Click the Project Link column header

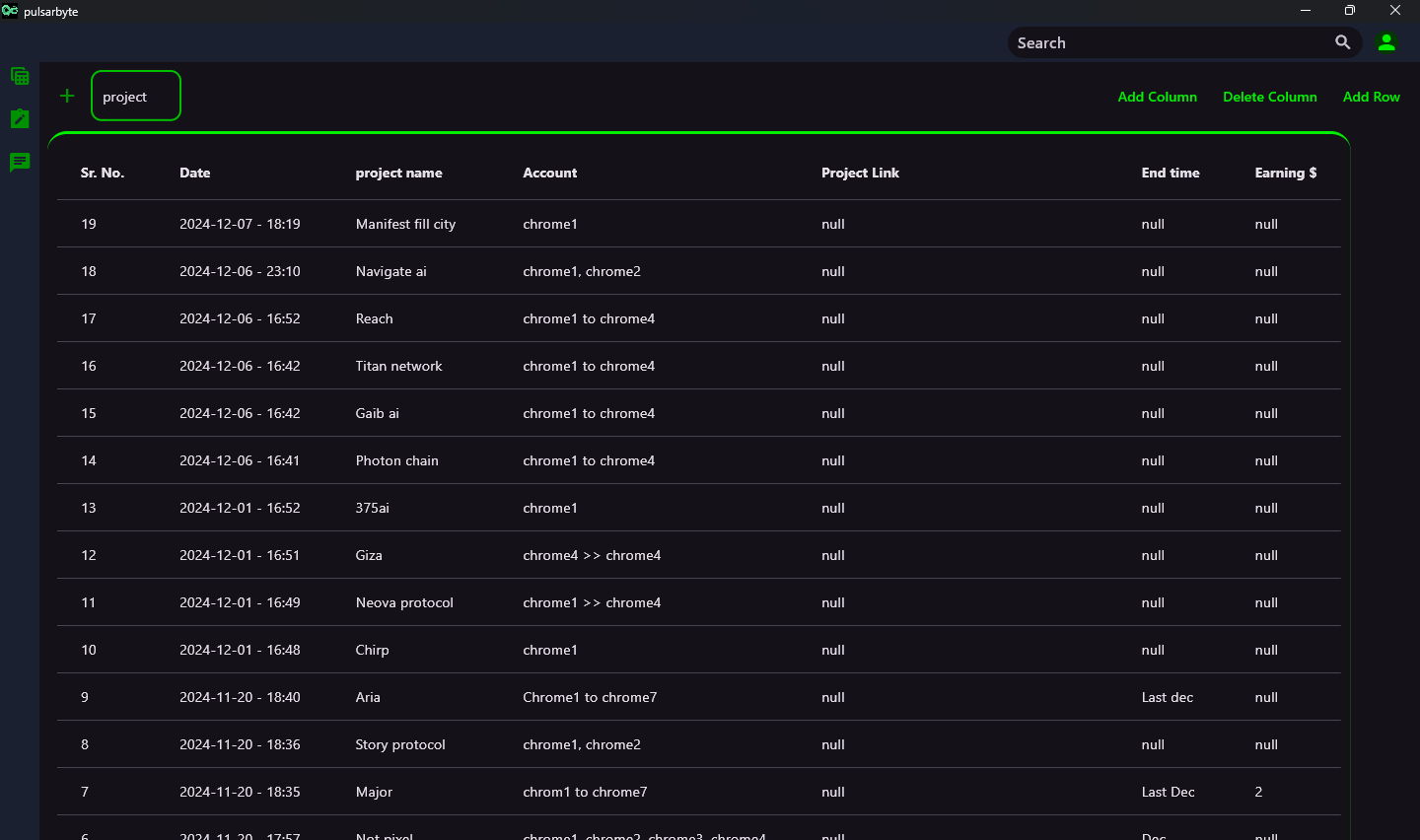[x=861, y=173]
